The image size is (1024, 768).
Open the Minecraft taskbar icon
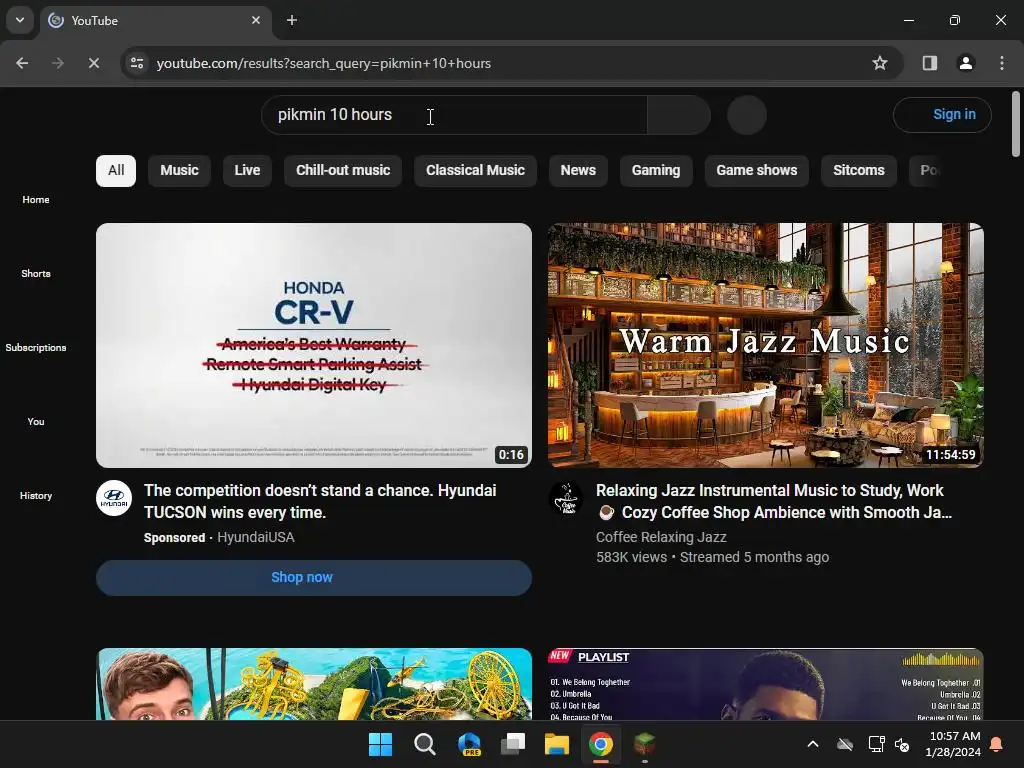(x=645, y=744)
